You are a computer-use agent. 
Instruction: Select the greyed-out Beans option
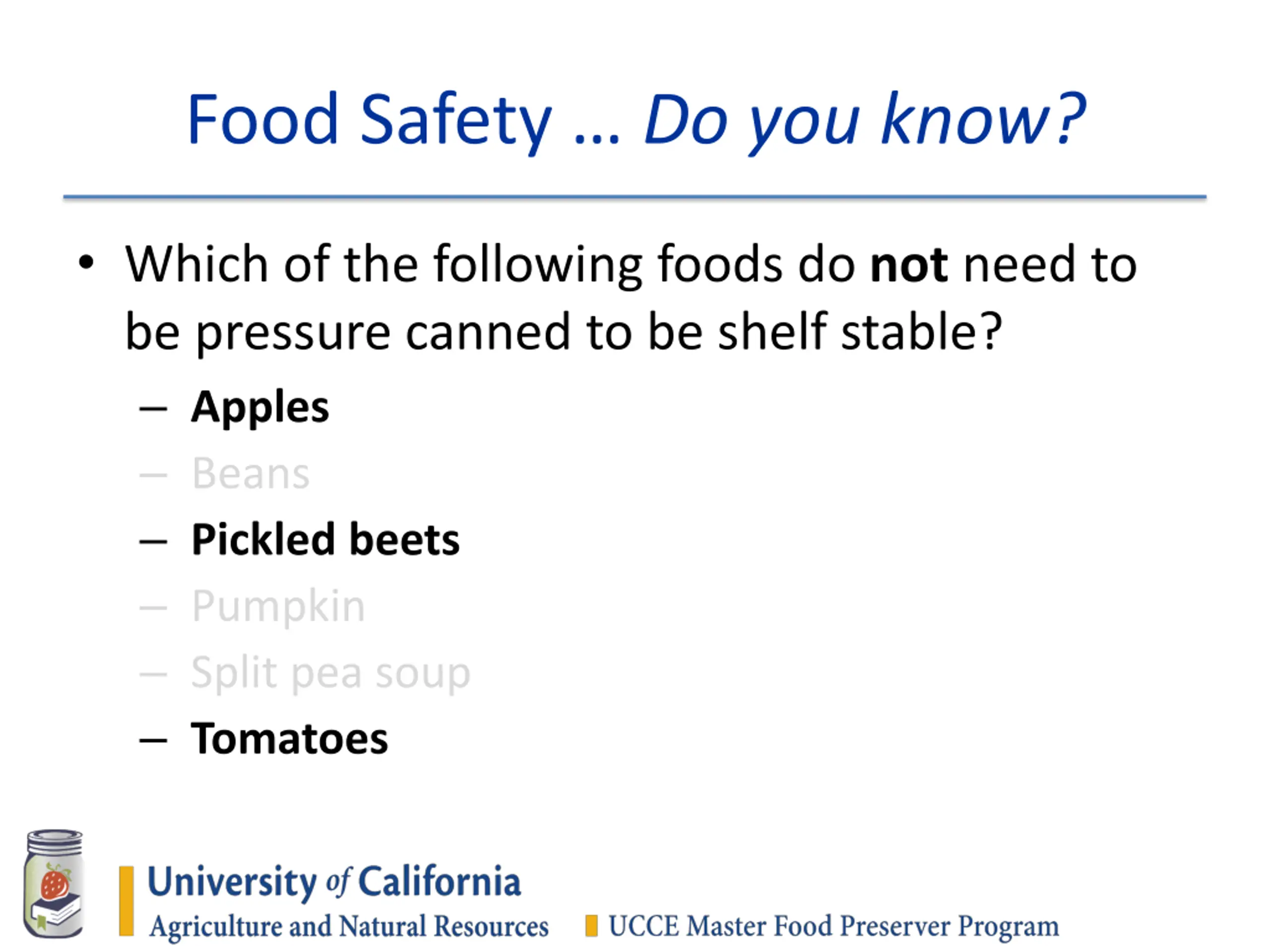coord(251,474)
